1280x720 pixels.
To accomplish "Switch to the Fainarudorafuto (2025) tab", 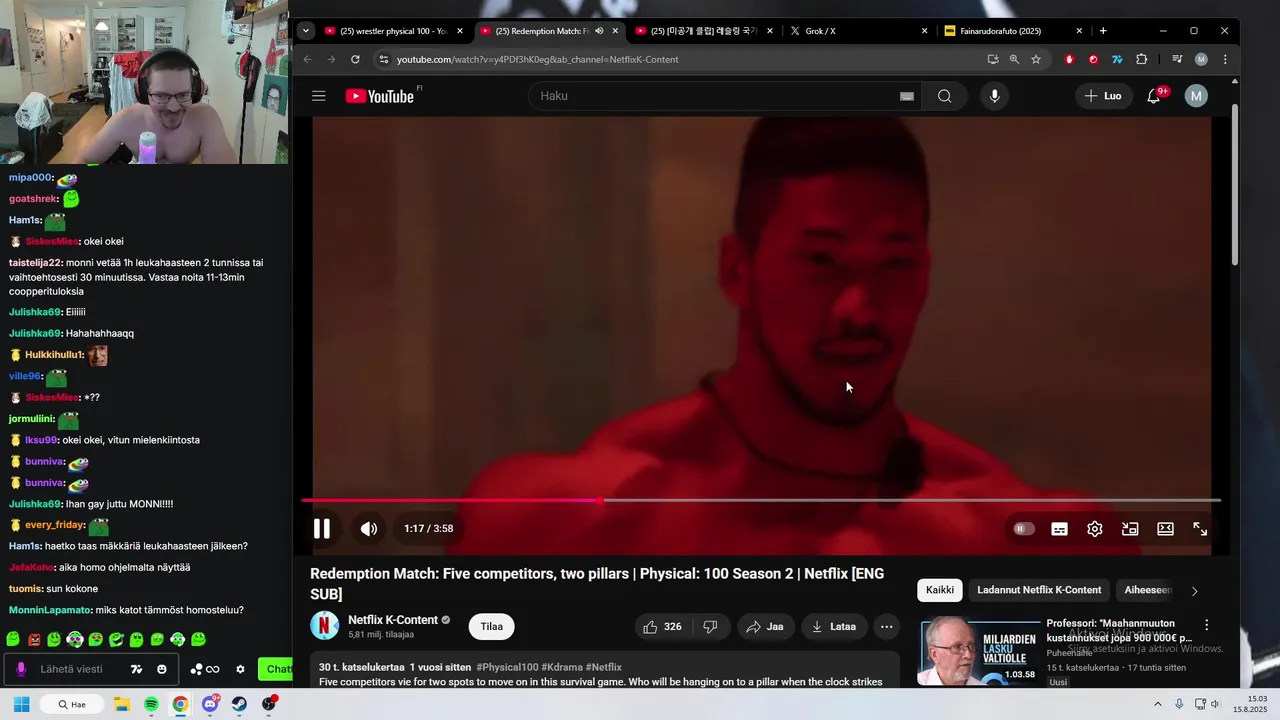I will coord(1000,31).
